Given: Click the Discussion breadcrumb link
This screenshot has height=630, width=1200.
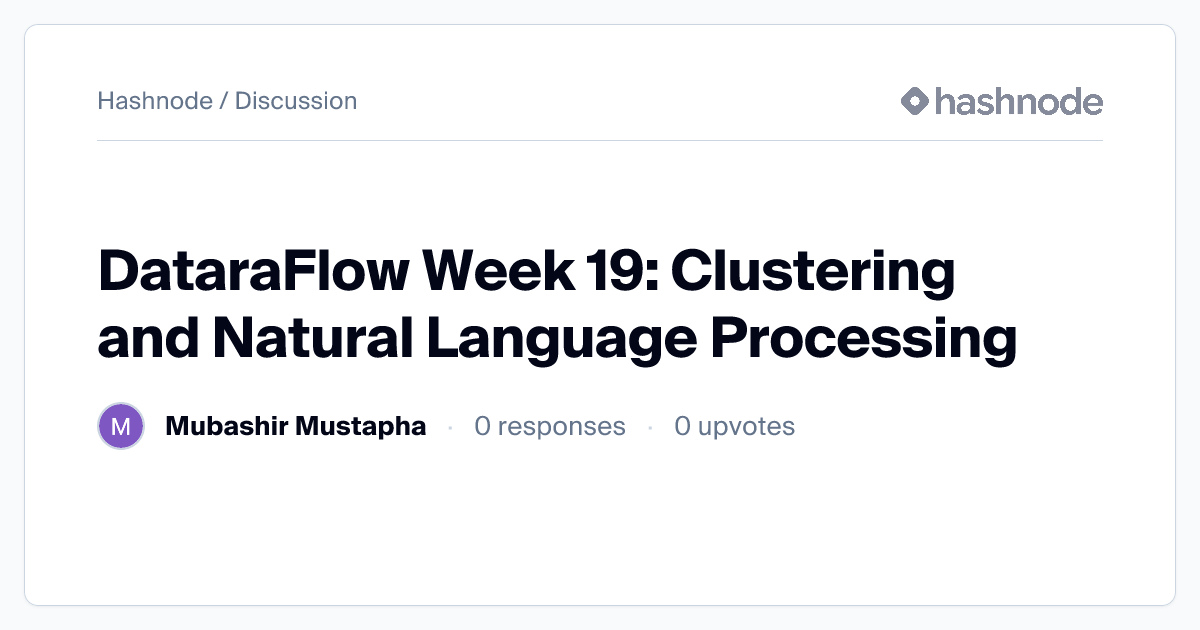Looking at the screenshot, I should click(x=296, y=101).
